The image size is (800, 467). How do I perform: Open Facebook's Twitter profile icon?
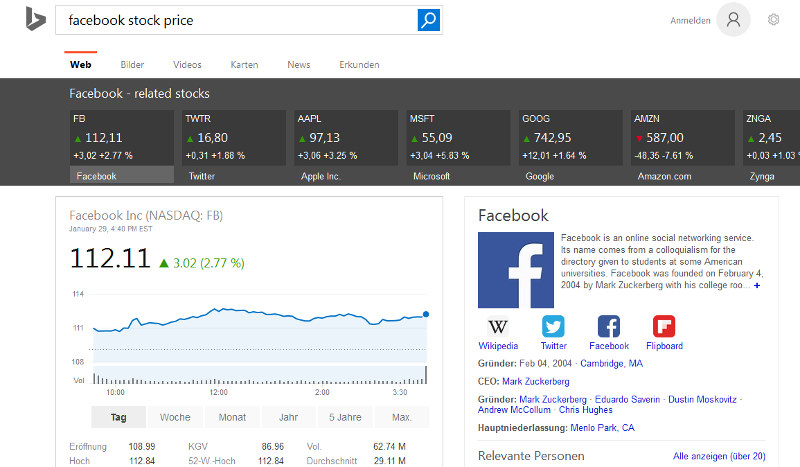[553, 327]
